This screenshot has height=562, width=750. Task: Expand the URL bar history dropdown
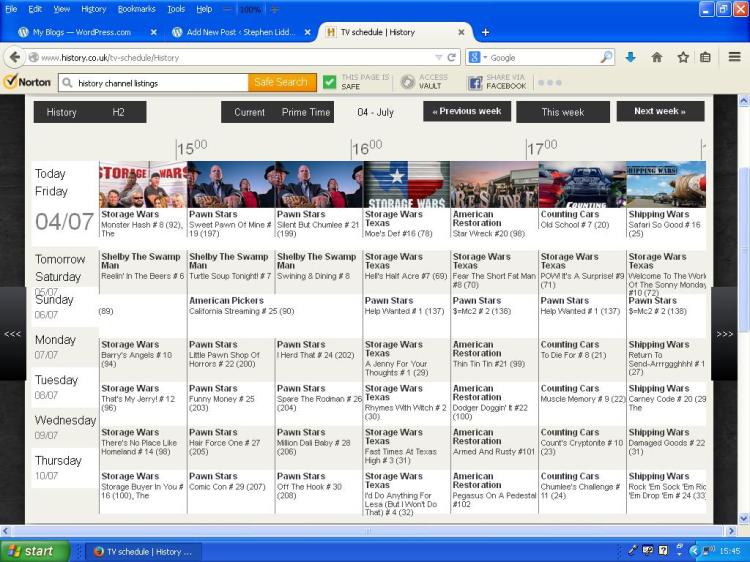(439, 58)
